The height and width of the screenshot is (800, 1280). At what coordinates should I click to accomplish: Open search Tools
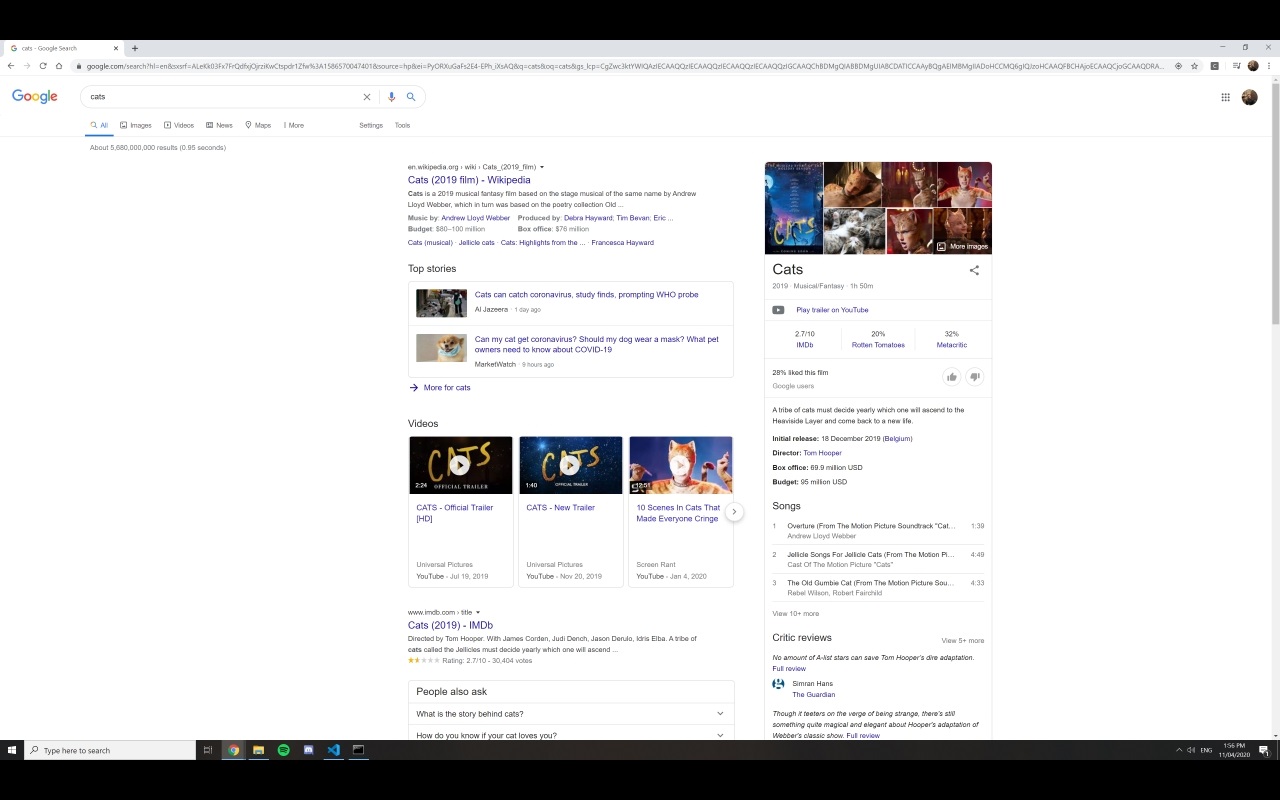tap(402, 125)
